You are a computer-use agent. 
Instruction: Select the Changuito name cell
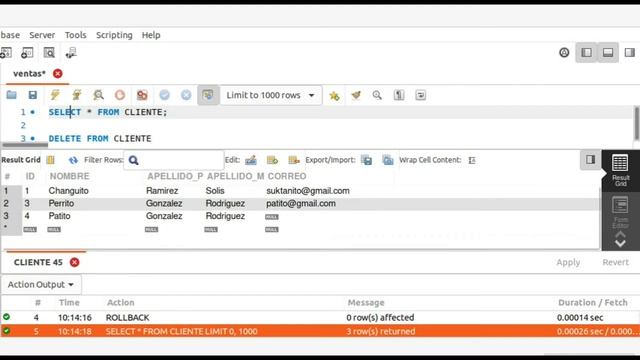[x=69, y=191]
